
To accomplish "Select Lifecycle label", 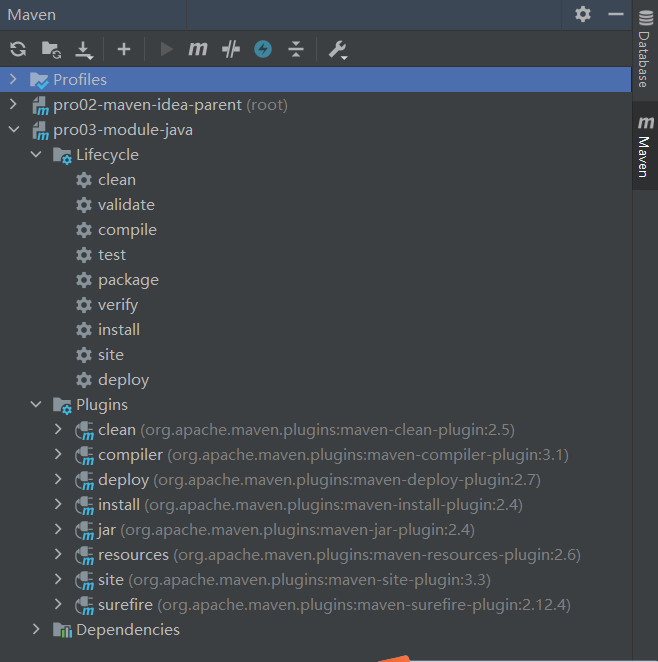I will pos(107,155).
